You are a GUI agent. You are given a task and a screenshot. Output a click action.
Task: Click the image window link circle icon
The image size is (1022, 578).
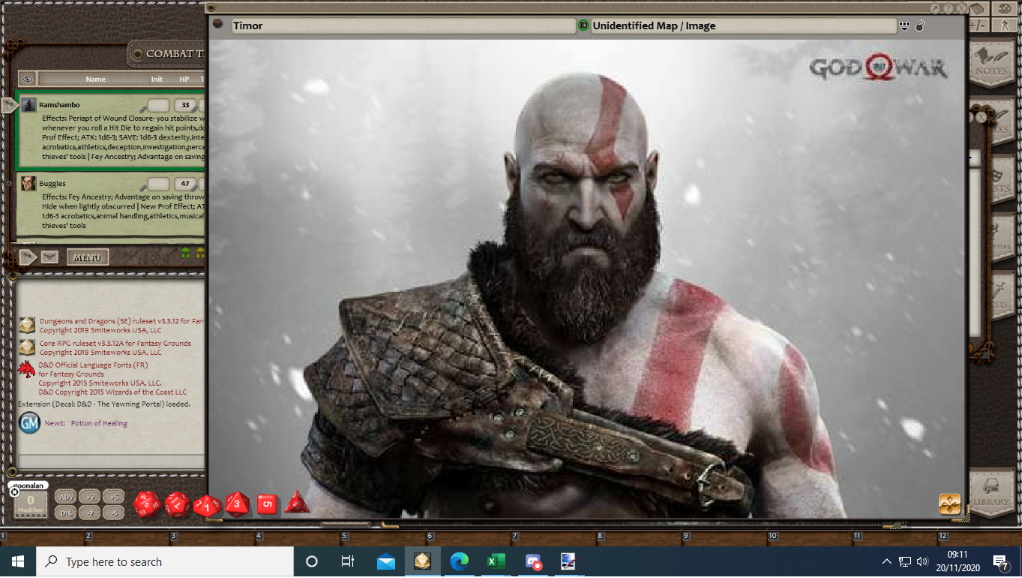click(x=218, y=25)
